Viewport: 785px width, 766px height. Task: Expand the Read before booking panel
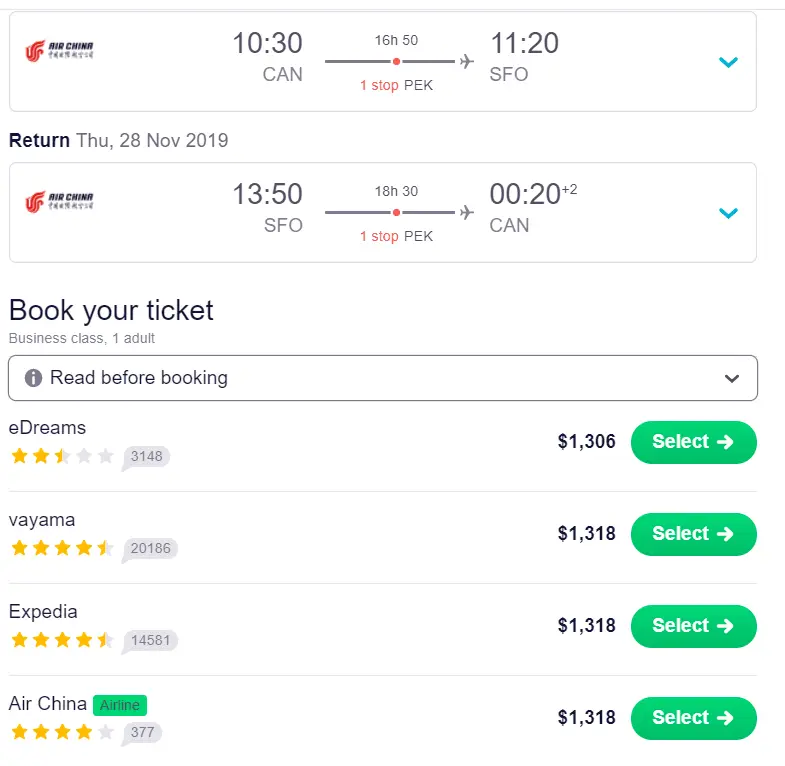[732, 379]
